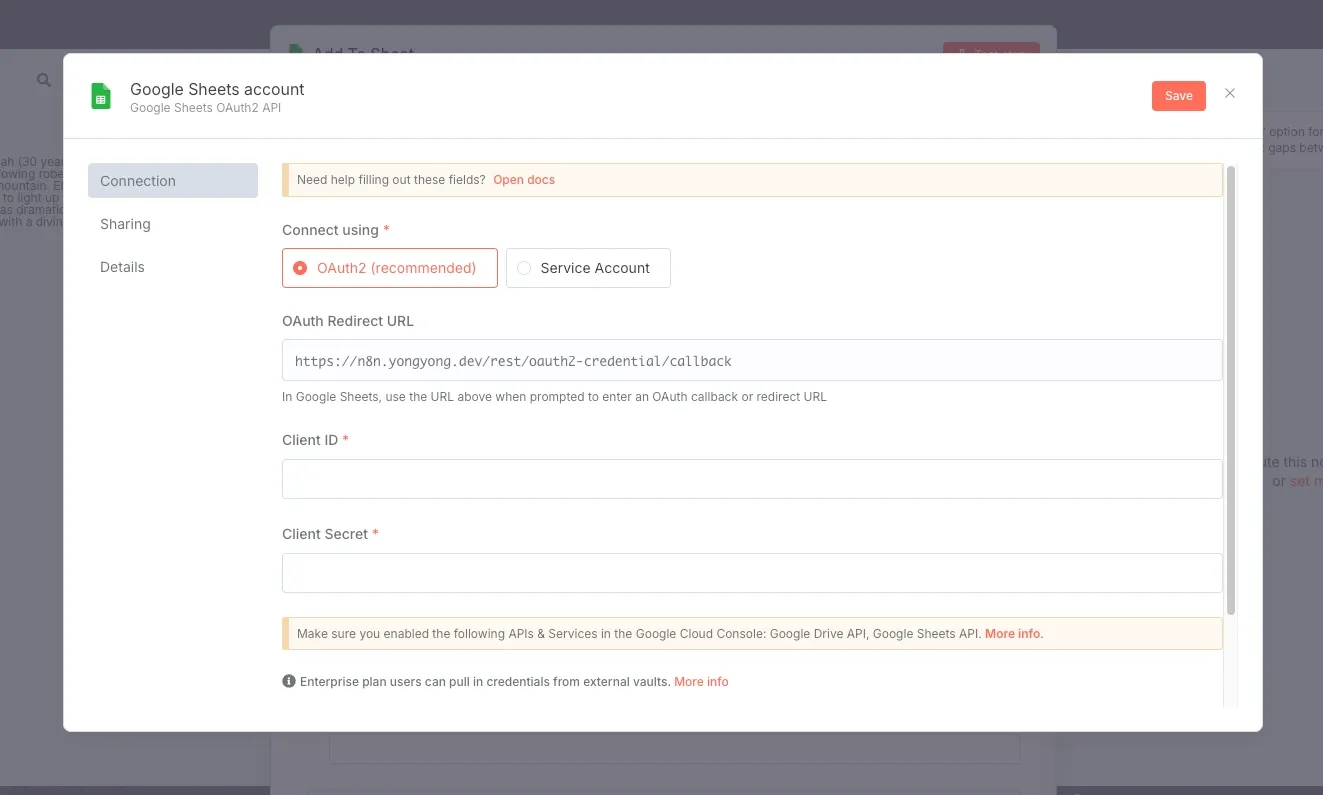Open More info link about external vaults
Screen dimensions: 1323x795
point(701,682)
